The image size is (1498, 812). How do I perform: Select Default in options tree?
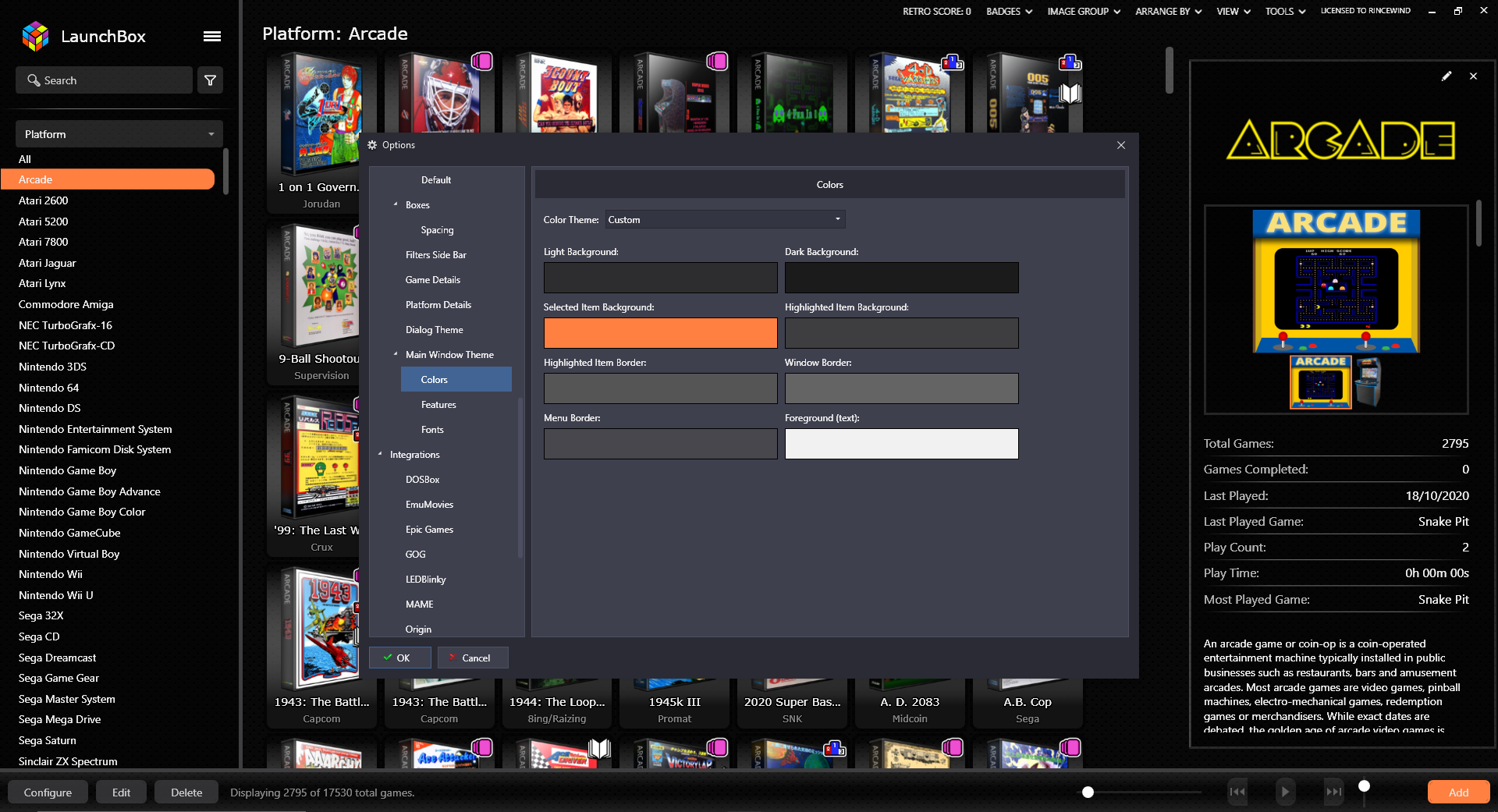pos(436,180)
